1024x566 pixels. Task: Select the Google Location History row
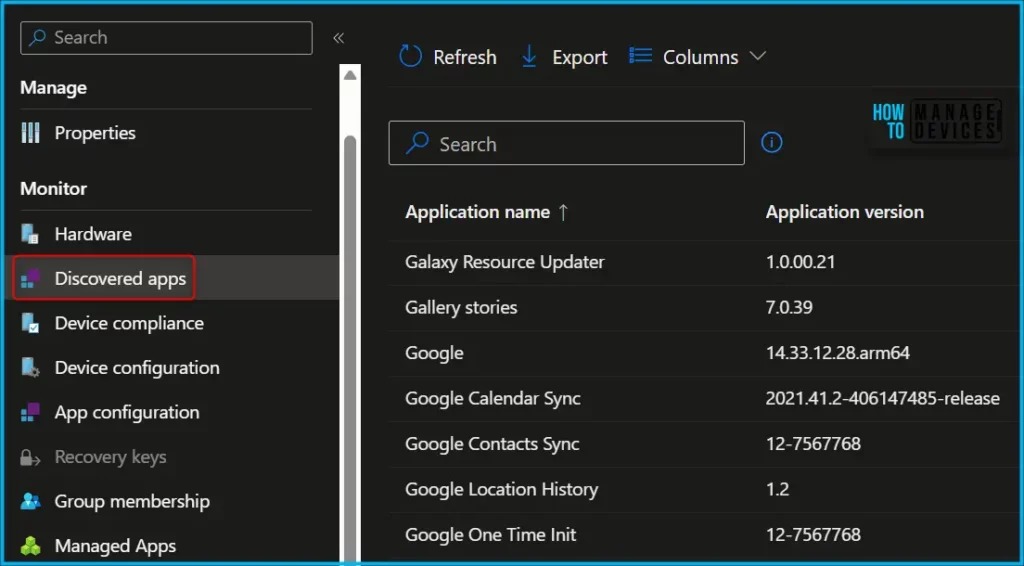(703, 490)
